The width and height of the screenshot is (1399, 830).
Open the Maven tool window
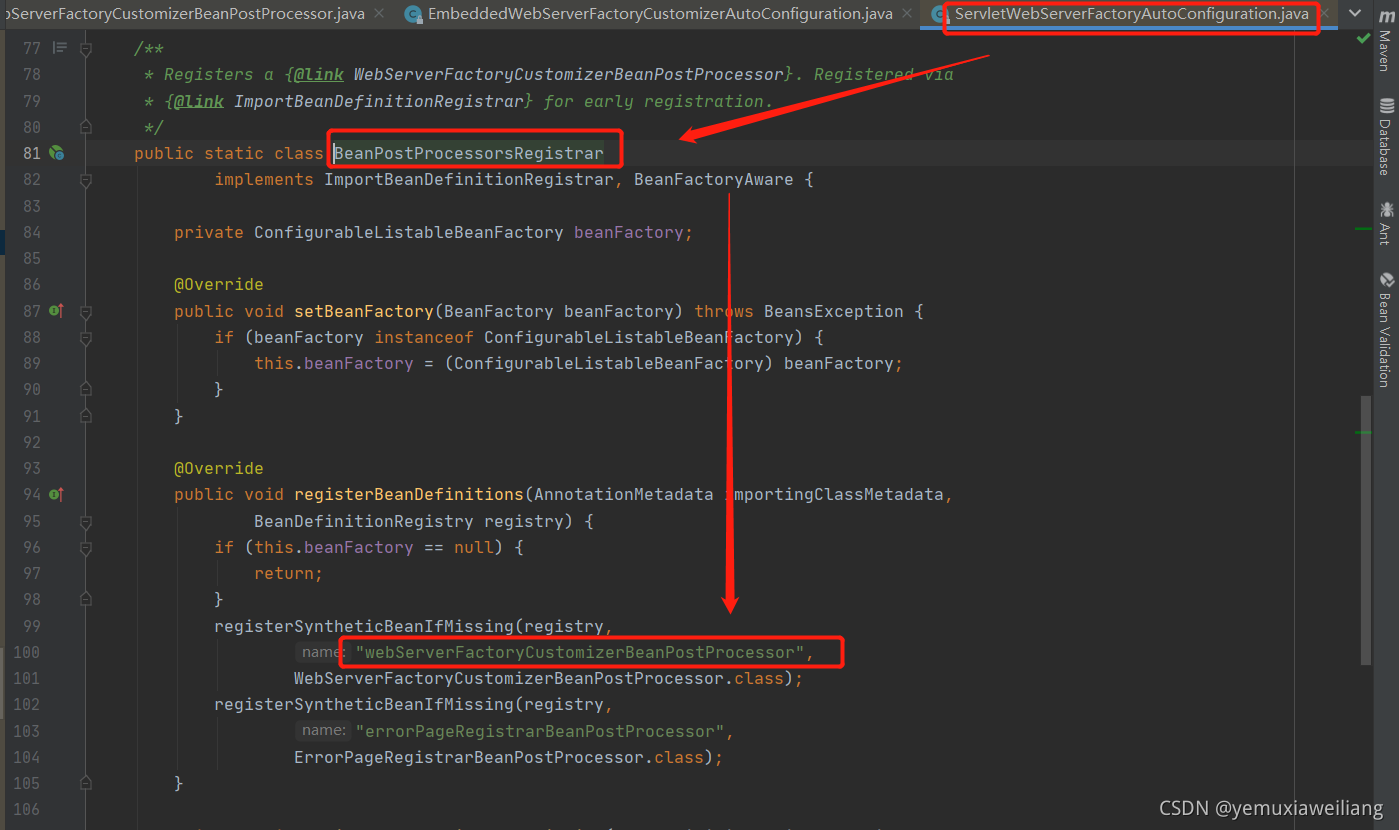(x=1386, y=41)
